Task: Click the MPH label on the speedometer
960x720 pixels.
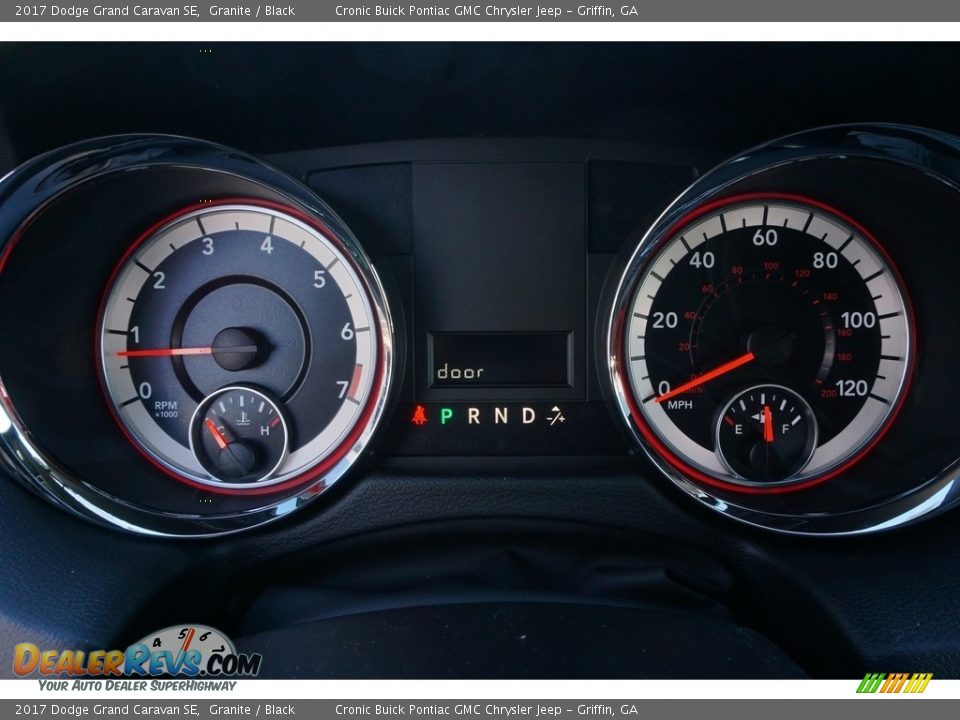Action: point(680,405)
